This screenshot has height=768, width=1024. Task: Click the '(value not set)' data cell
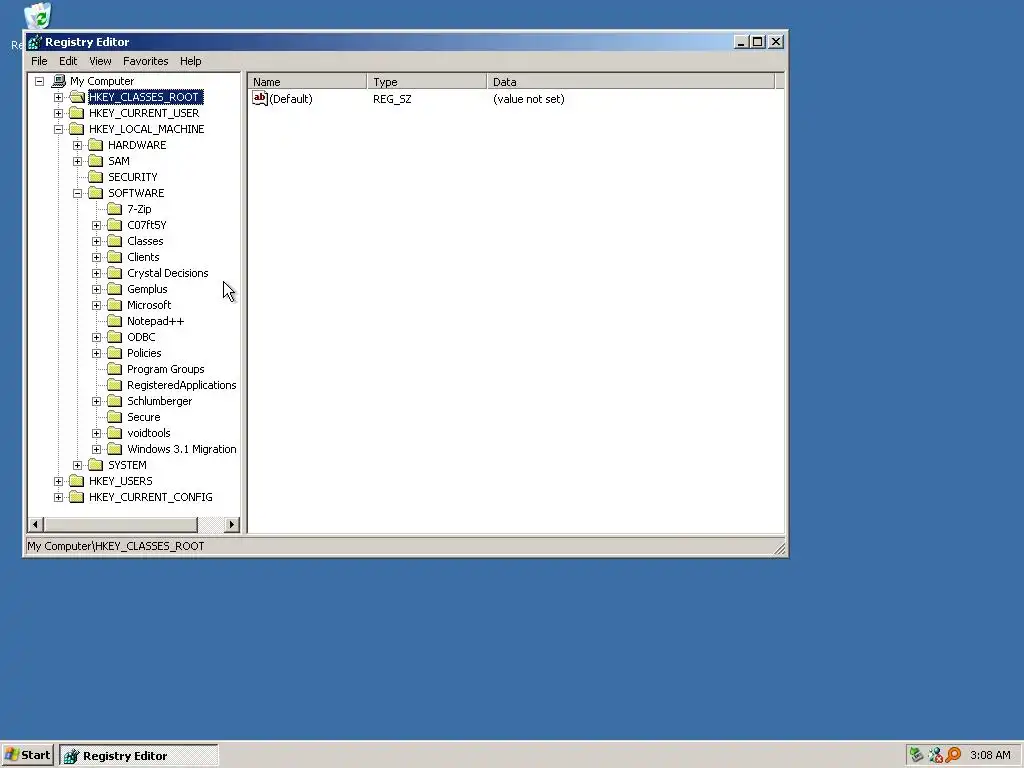[x=529, y=99]
